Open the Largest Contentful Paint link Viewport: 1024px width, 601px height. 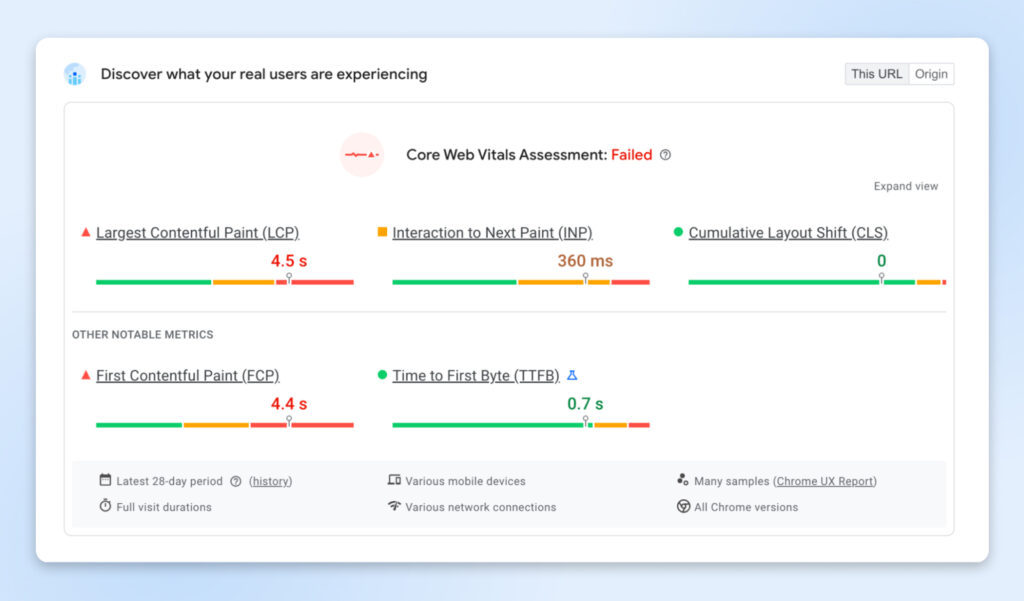197,232
